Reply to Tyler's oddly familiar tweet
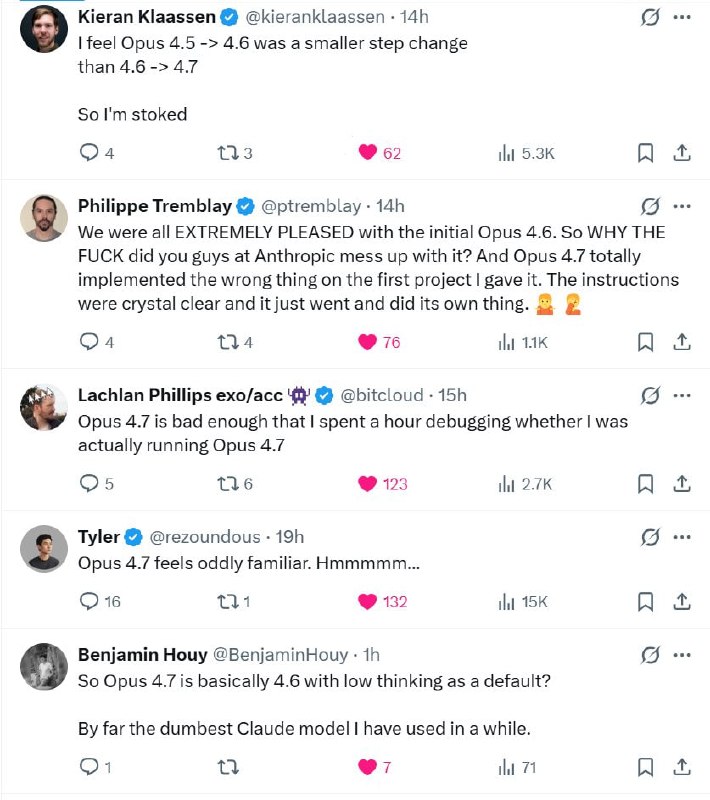Screen dimensions: 710x800 (89, 601)
